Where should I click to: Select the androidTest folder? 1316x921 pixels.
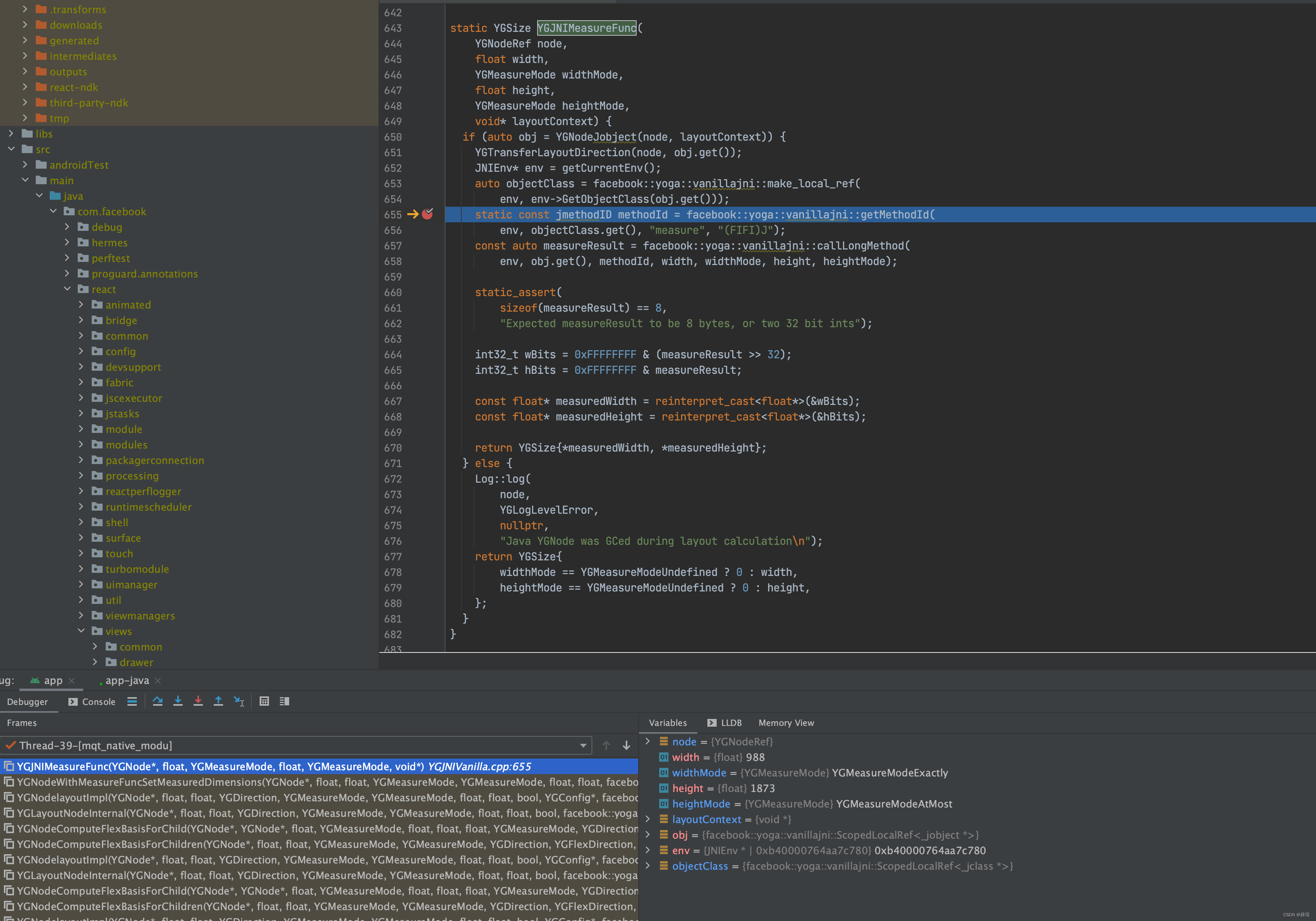(79, 165)
